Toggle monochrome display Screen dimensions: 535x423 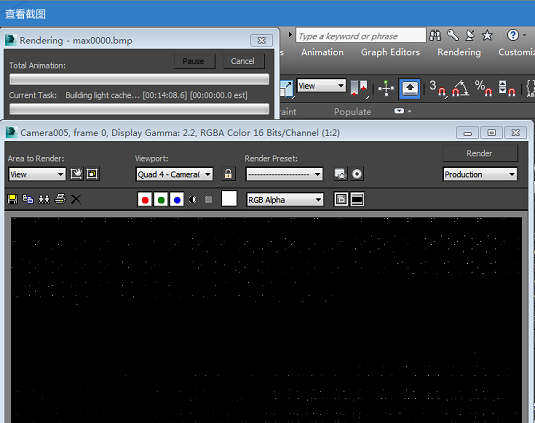(208, 200)
